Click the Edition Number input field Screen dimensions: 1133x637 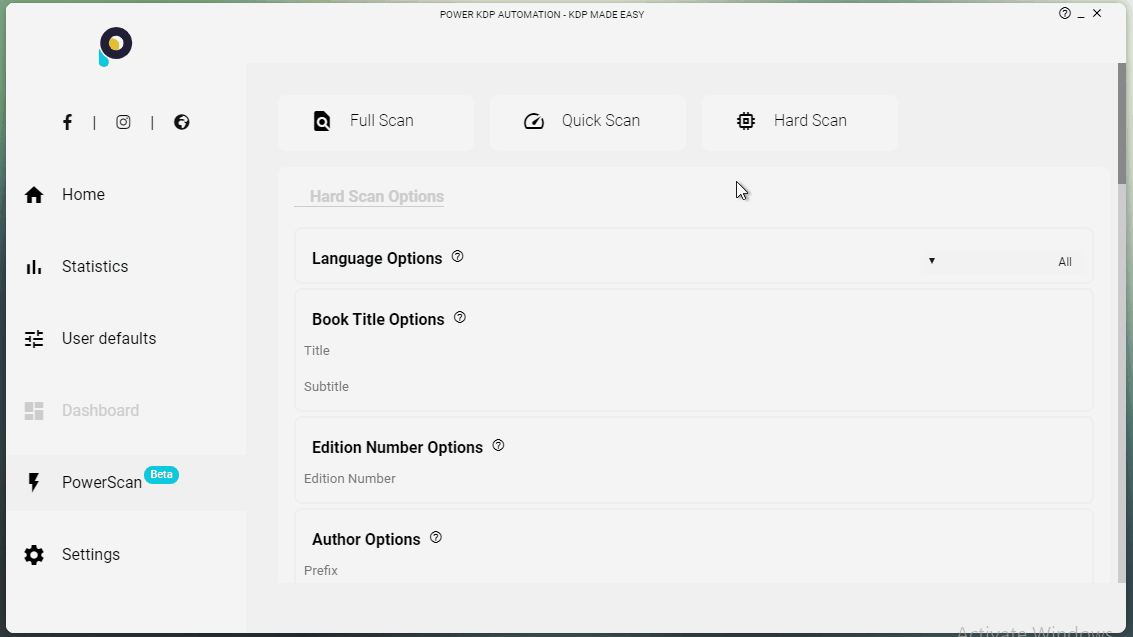[x=694, y=479]
